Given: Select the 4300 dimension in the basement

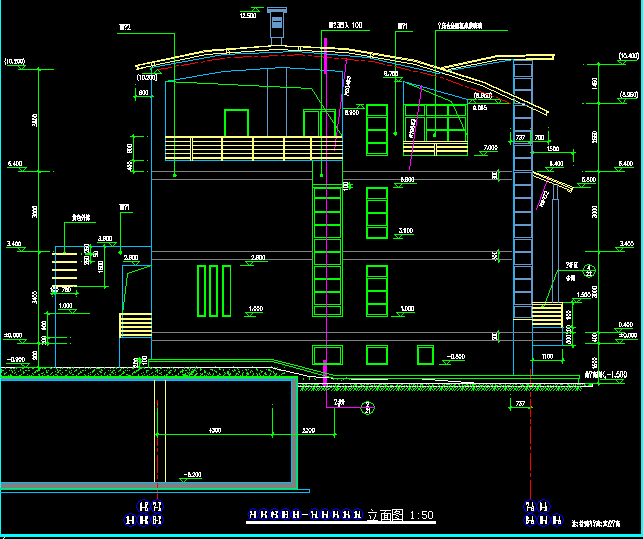Looking at the screenshot, I should 214,430.
